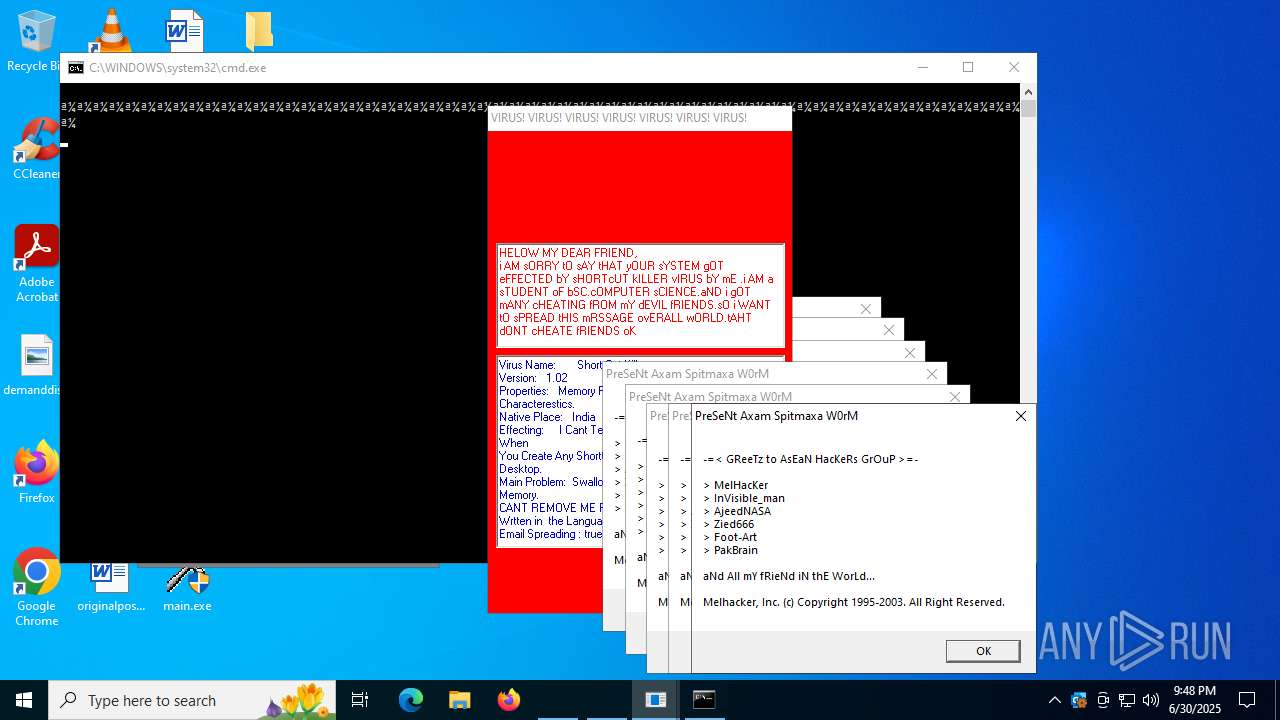The width and height of the screenshot is (1280, 720).
Task: Click 'MelHacker' in the greetings list
Action: (741, 485)
